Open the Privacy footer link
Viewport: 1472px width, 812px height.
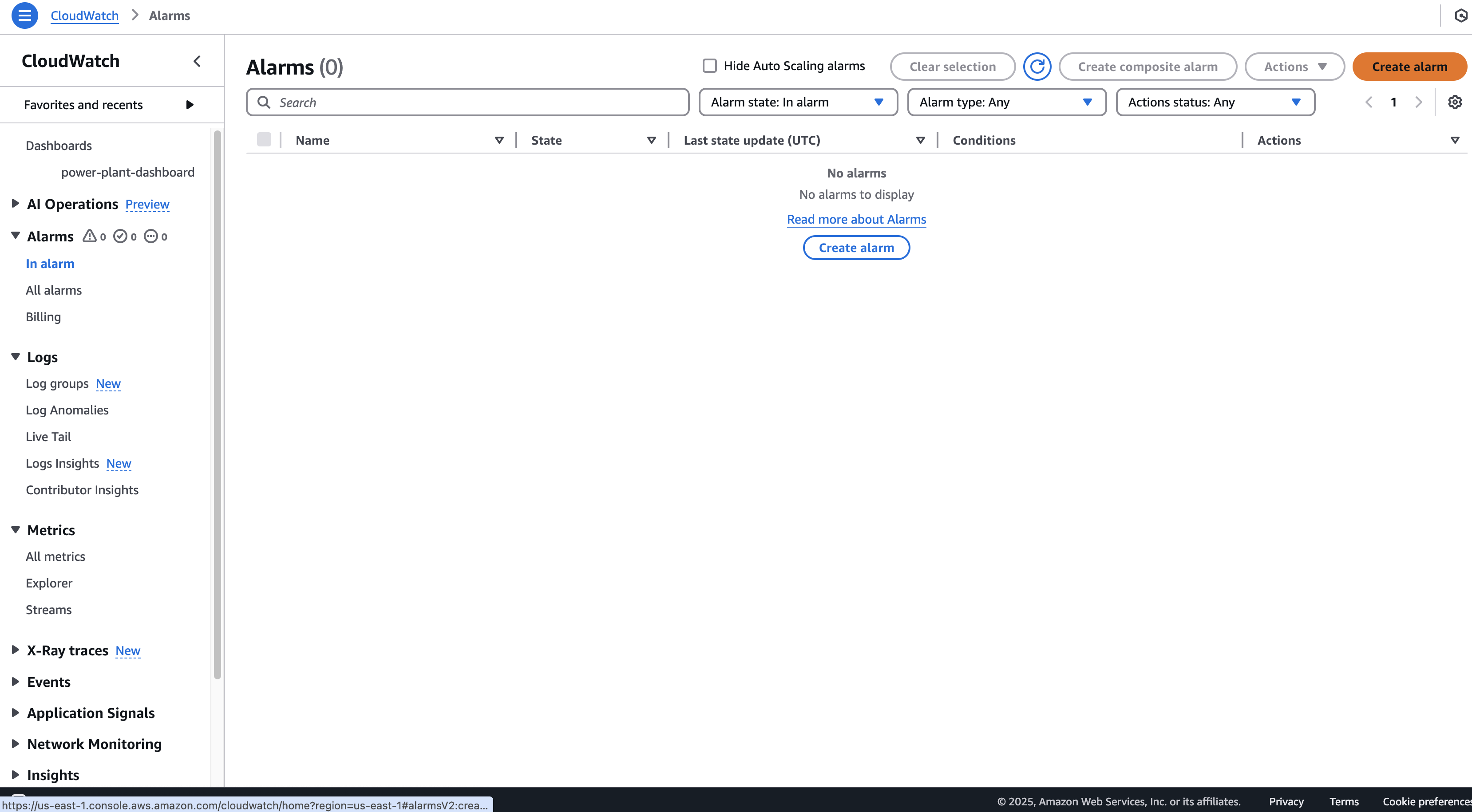pos(1286,801)
